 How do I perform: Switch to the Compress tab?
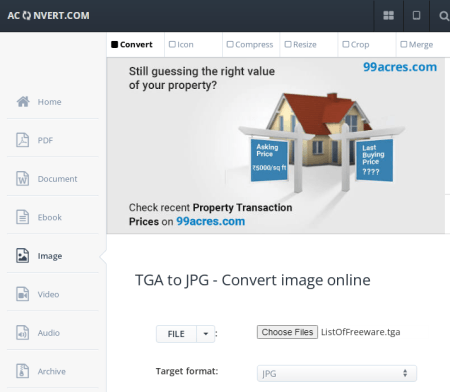[251, 44]
